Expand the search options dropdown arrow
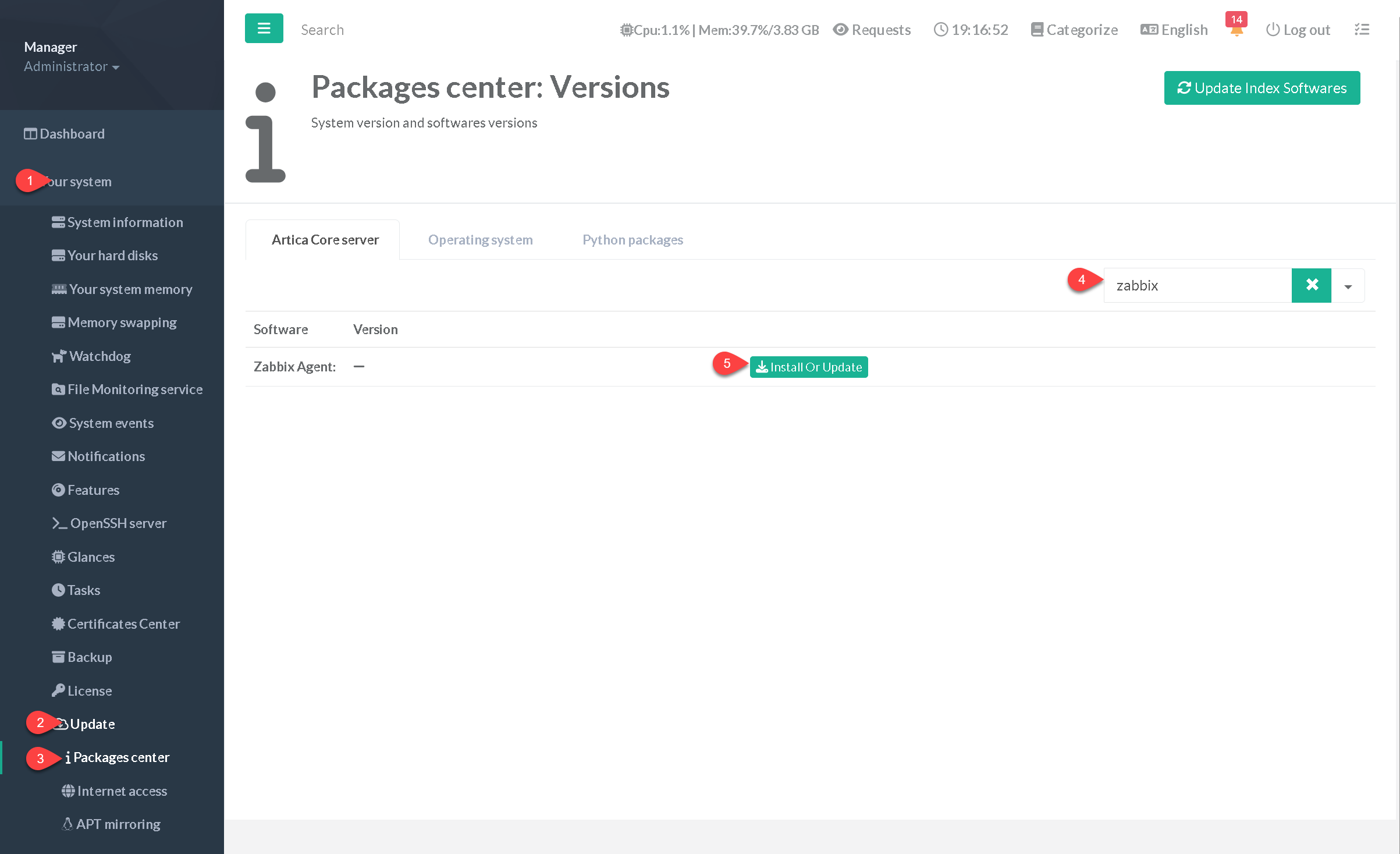 tap(1348, 286)
